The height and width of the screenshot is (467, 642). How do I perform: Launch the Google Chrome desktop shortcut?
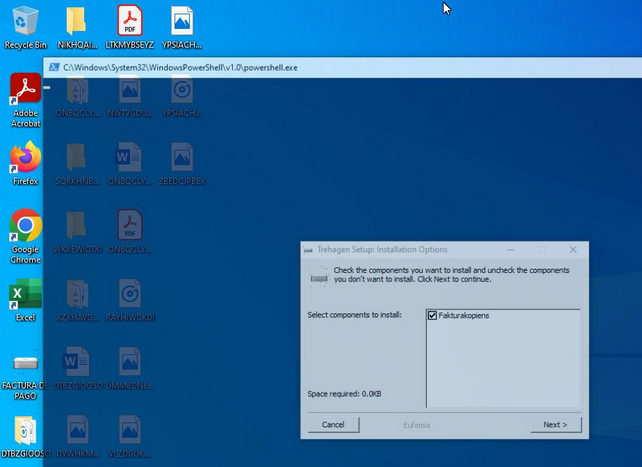click(25, 236)
